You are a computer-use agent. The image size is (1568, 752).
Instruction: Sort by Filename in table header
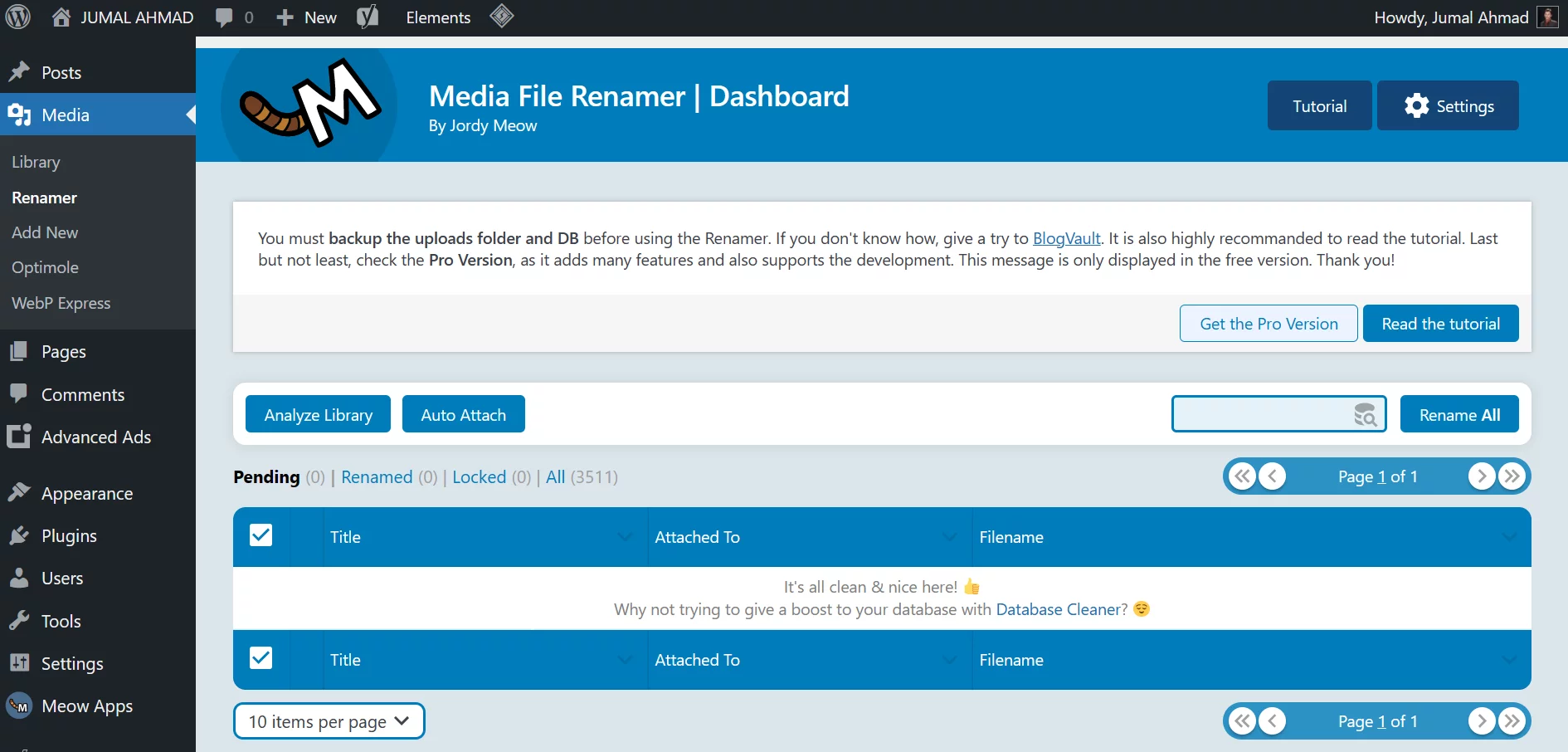[1251, 537]
